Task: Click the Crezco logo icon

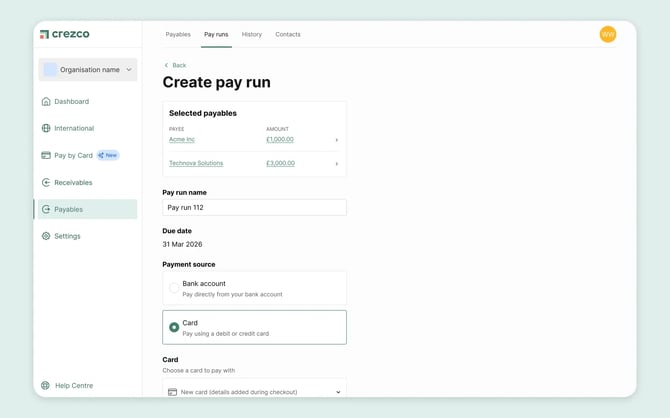Action: [44, 34]
